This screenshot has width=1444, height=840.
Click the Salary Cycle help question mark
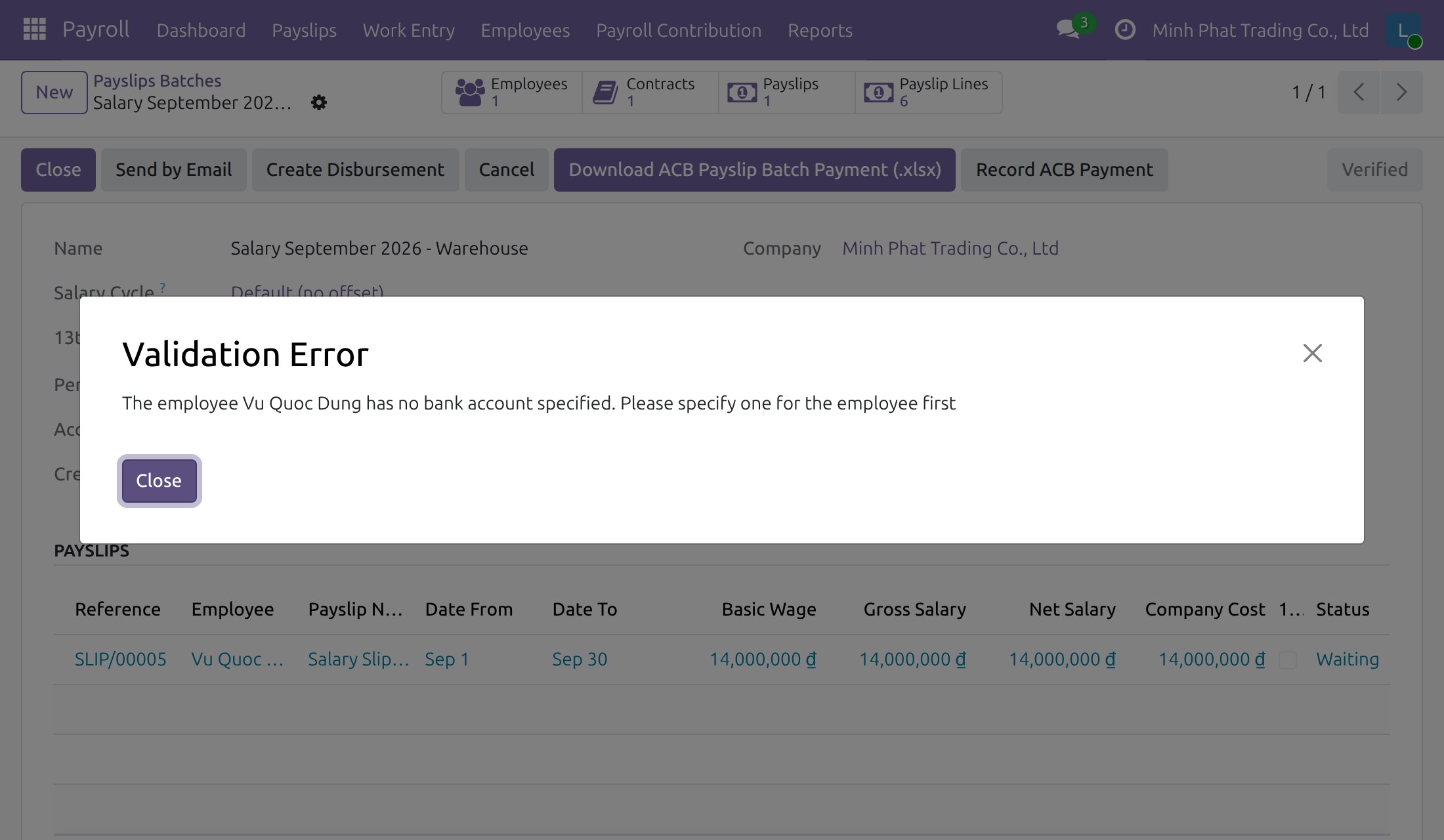pyautogui.click(x=162, y=287)
